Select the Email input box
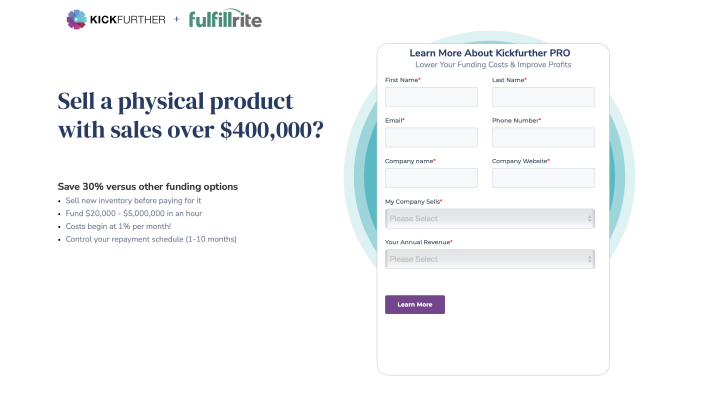 tap(431, 138)
